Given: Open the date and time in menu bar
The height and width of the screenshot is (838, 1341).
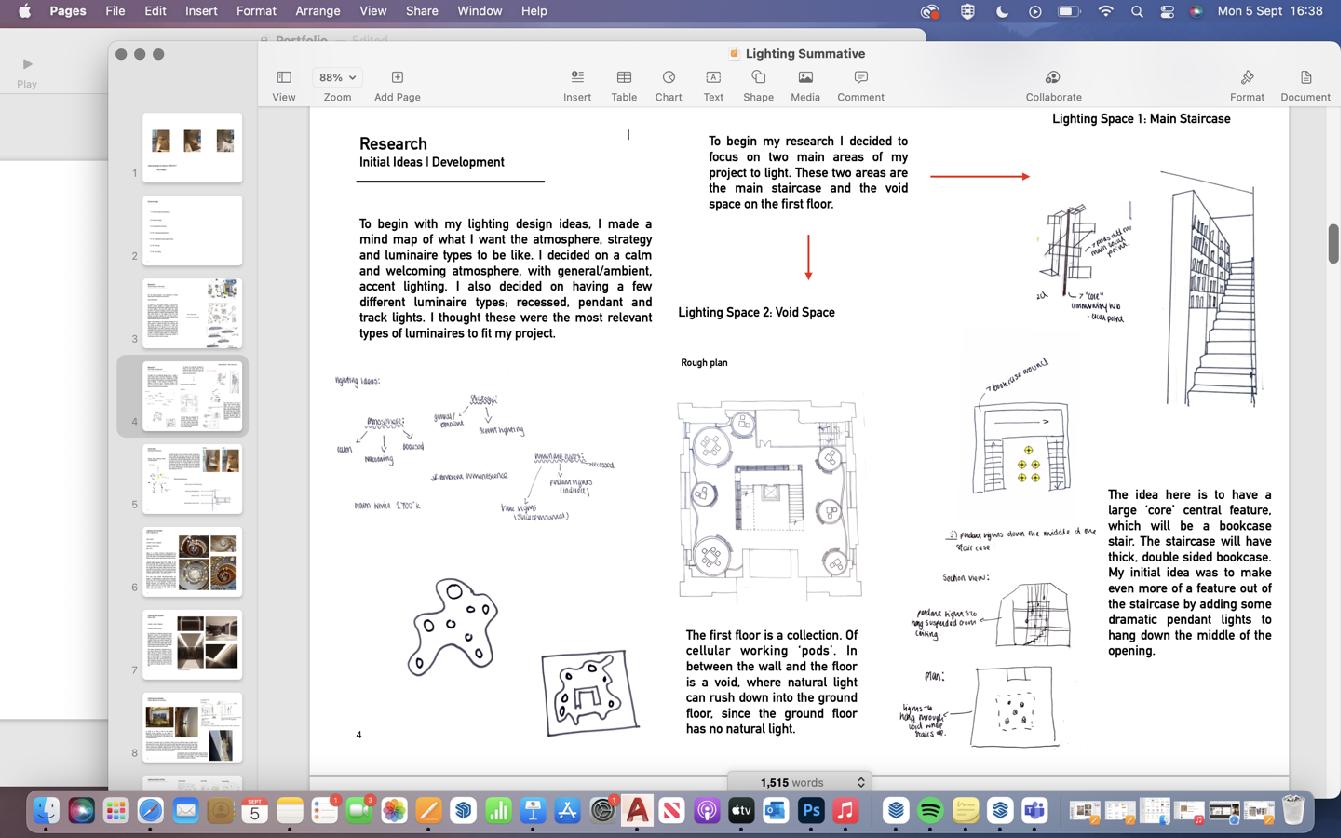Looking at the screenshot, I should (1270, 11).
